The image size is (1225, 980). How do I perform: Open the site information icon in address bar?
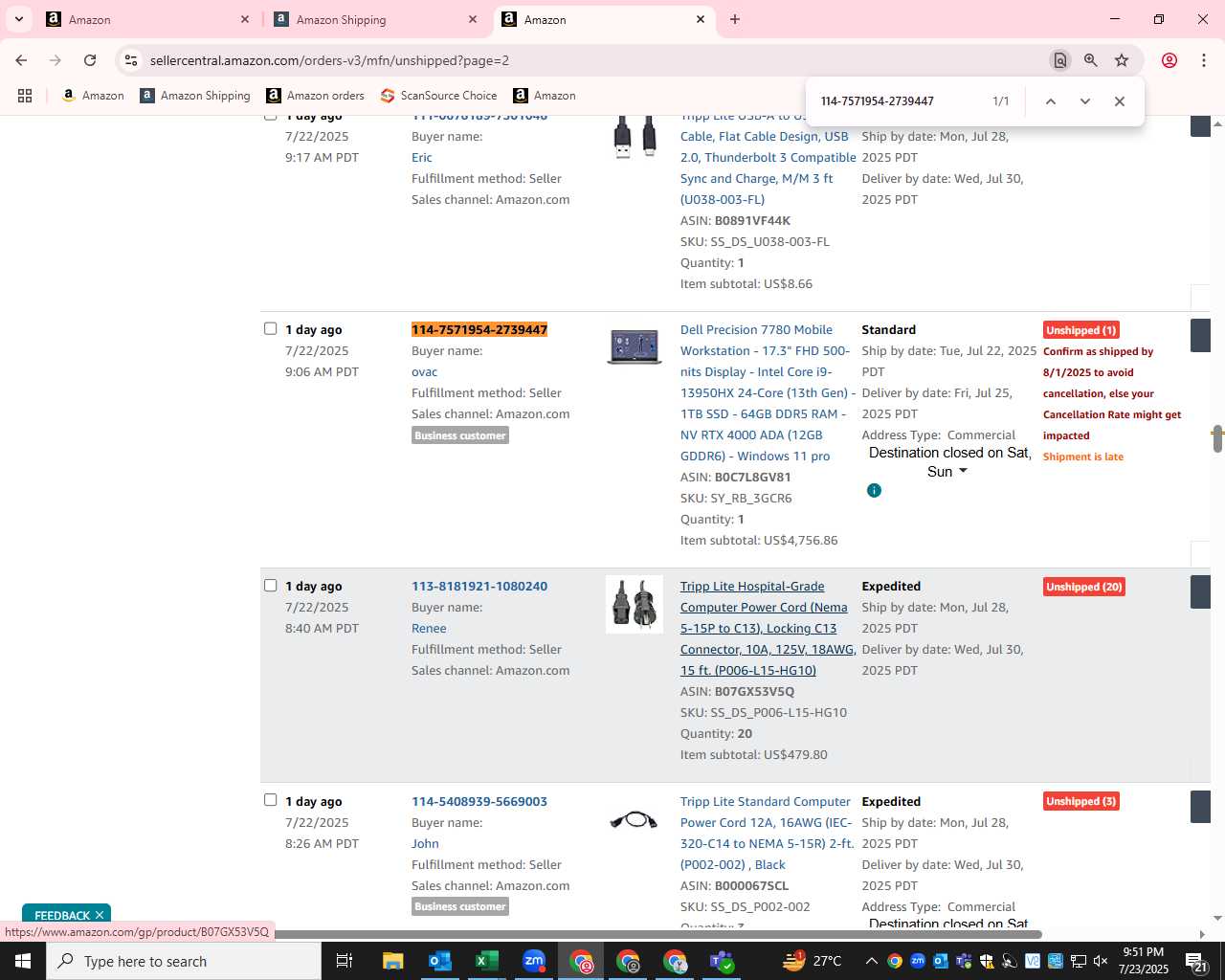pos(131,60)
